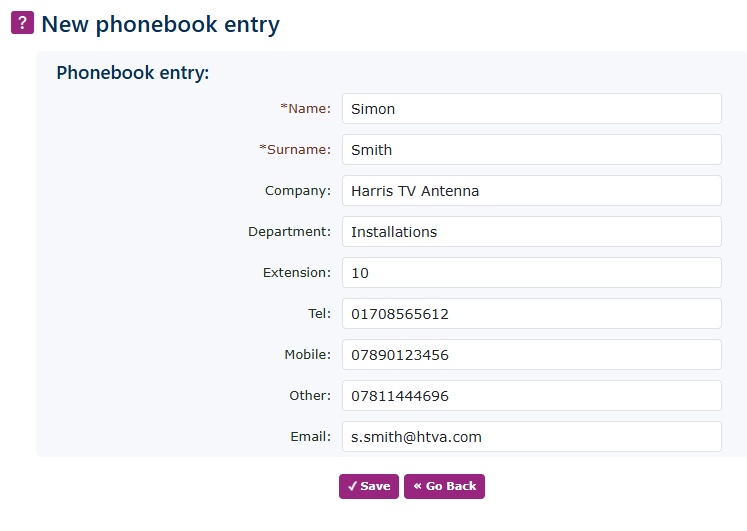747x531 pixels.
Task: Click the Mobile label text
Action: coord(307,355)
